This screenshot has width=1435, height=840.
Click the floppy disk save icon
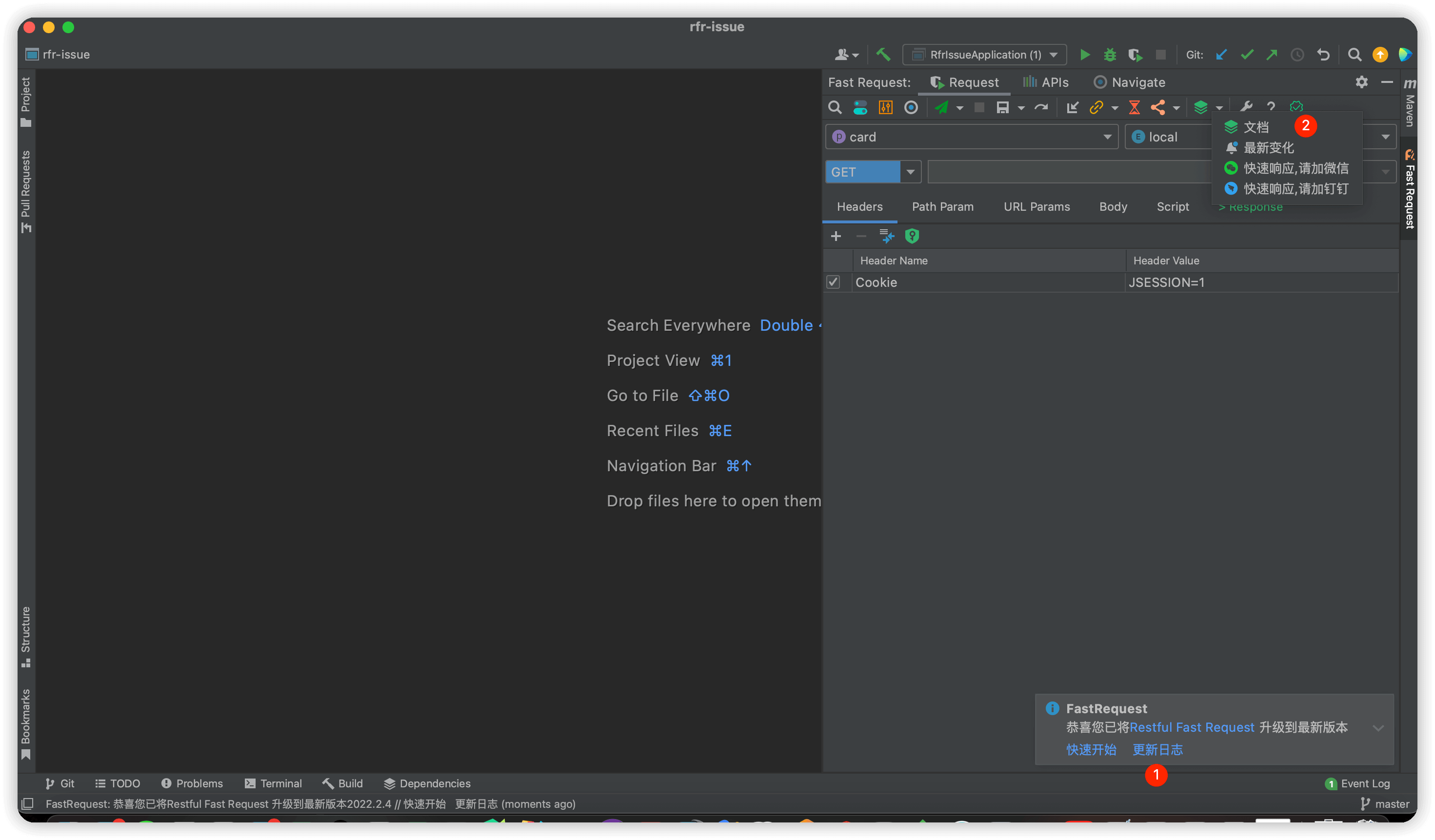pos(1002,107)
